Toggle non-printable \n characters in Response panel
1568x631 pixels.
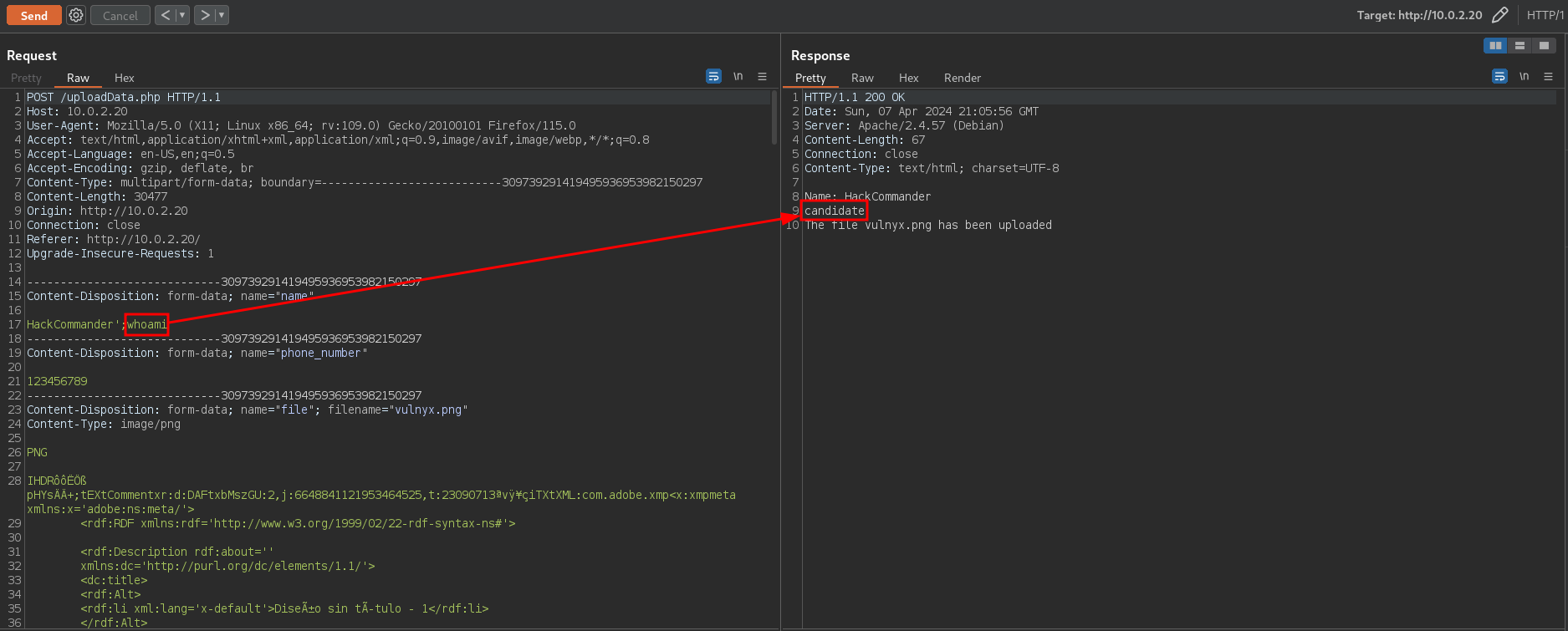[x=1524, y=76]
